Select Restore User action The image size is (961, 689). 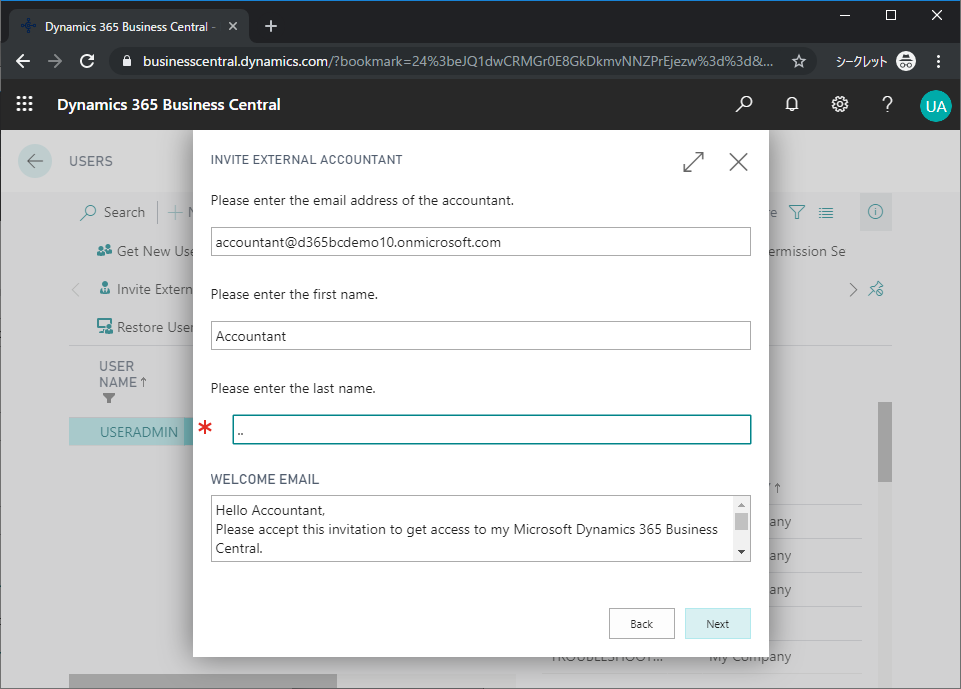[x=145, y=327]
